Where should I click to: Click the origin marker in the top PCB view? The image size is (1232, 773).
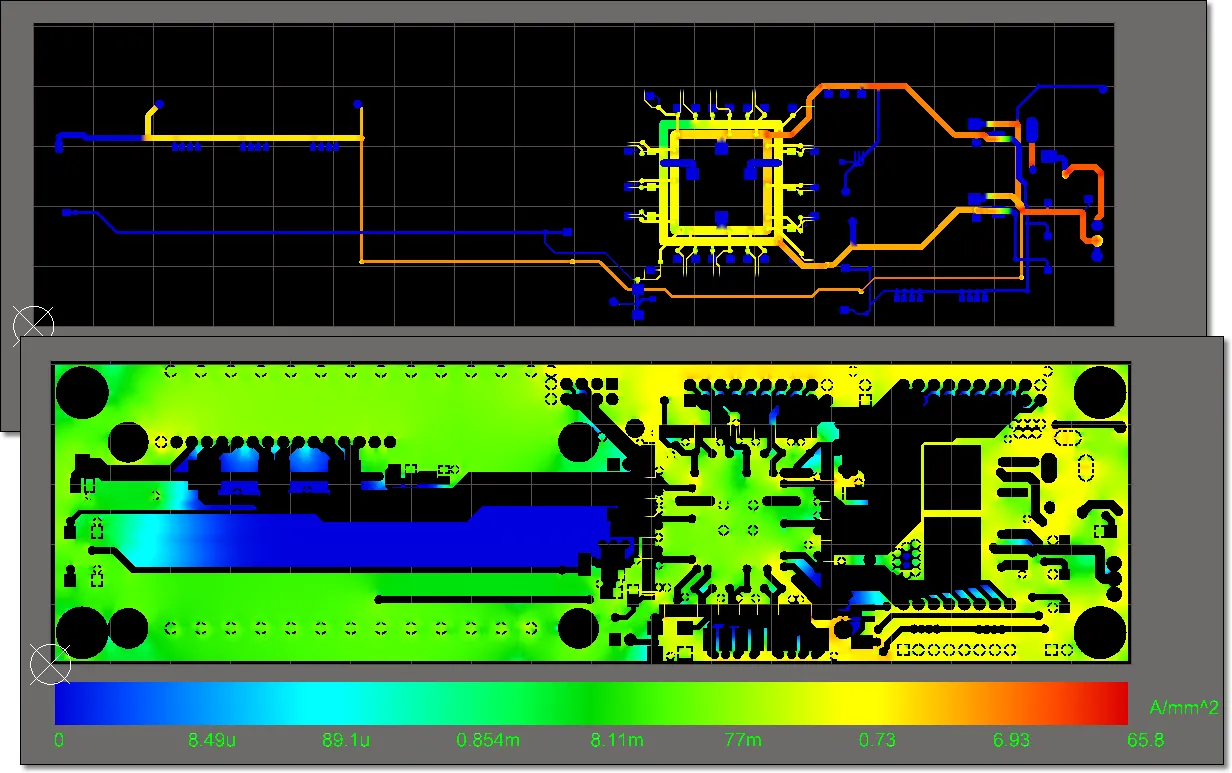tap(33, 325)
